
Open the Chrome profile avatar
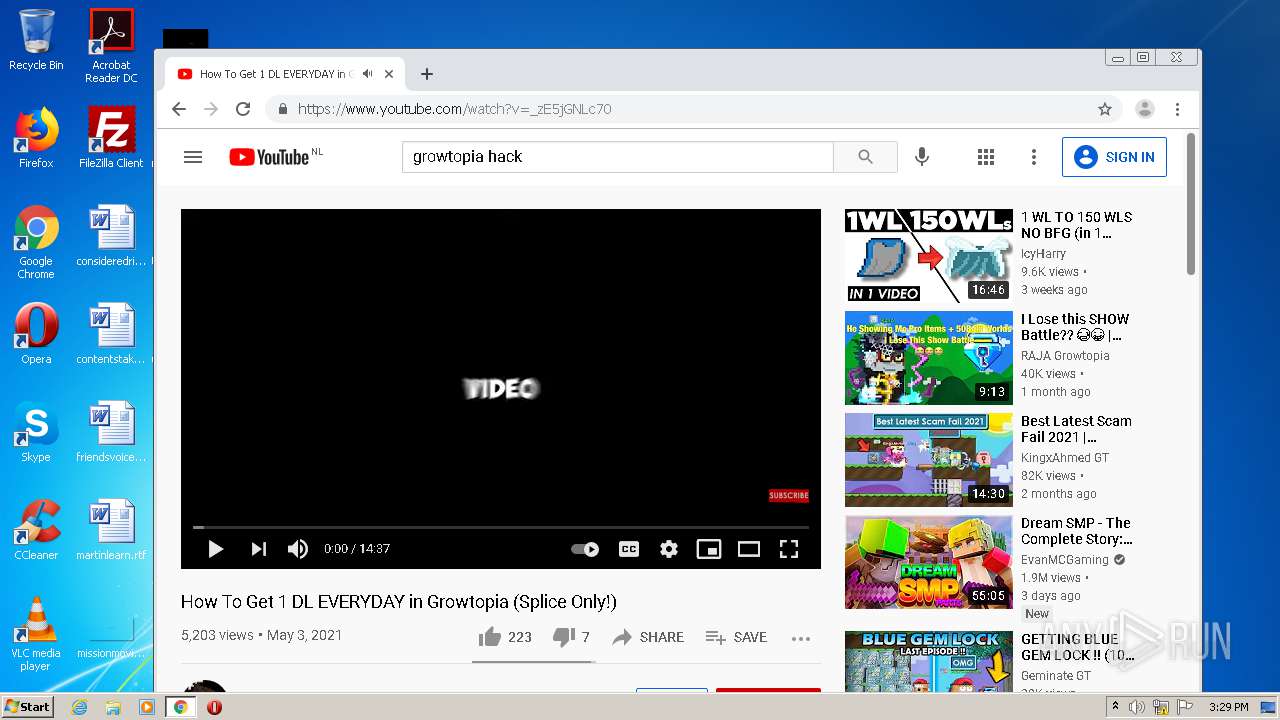(1145, 109)
